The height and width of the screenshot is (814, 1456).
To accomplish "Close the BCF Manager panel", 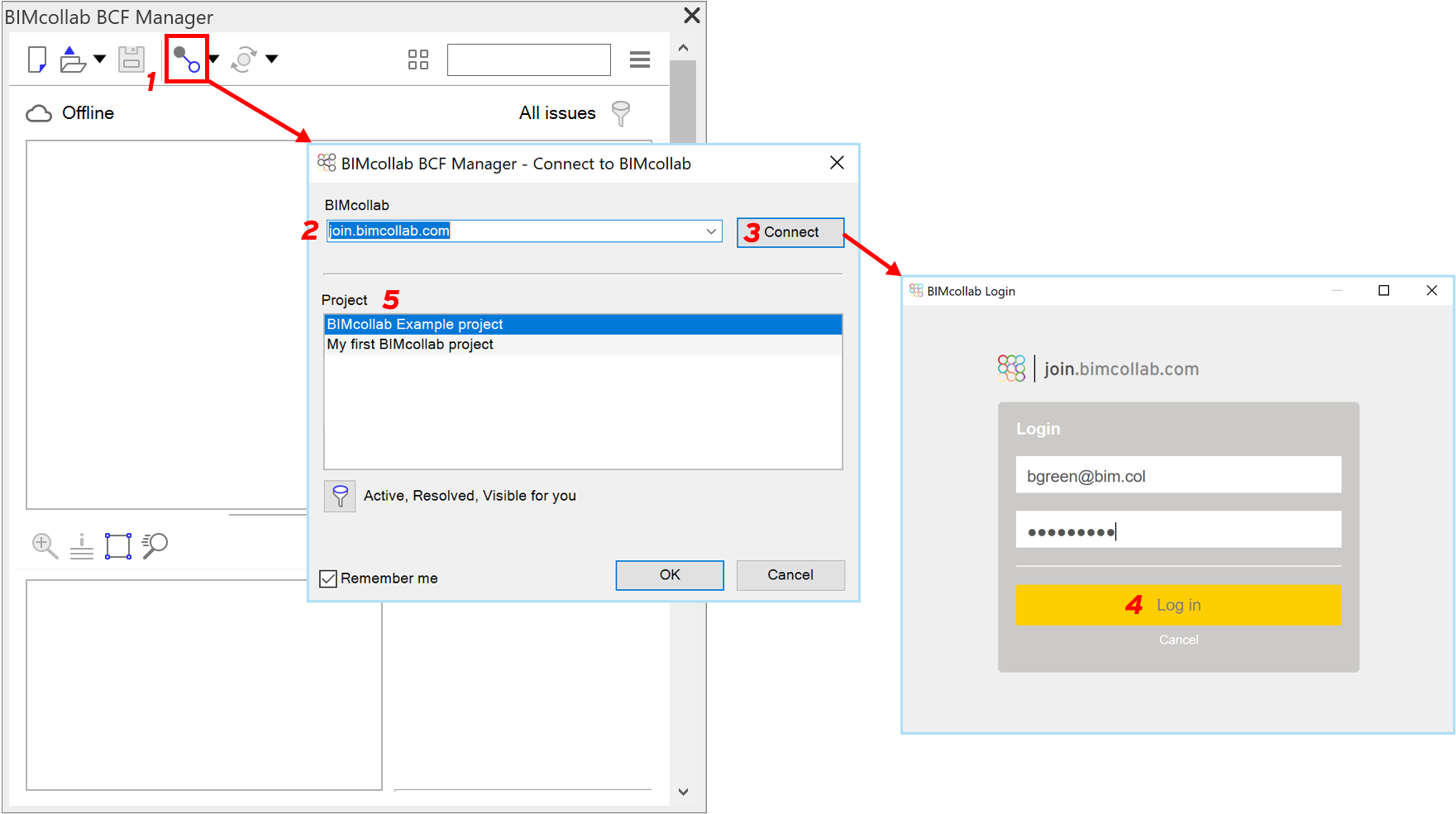I will (693, 15).
